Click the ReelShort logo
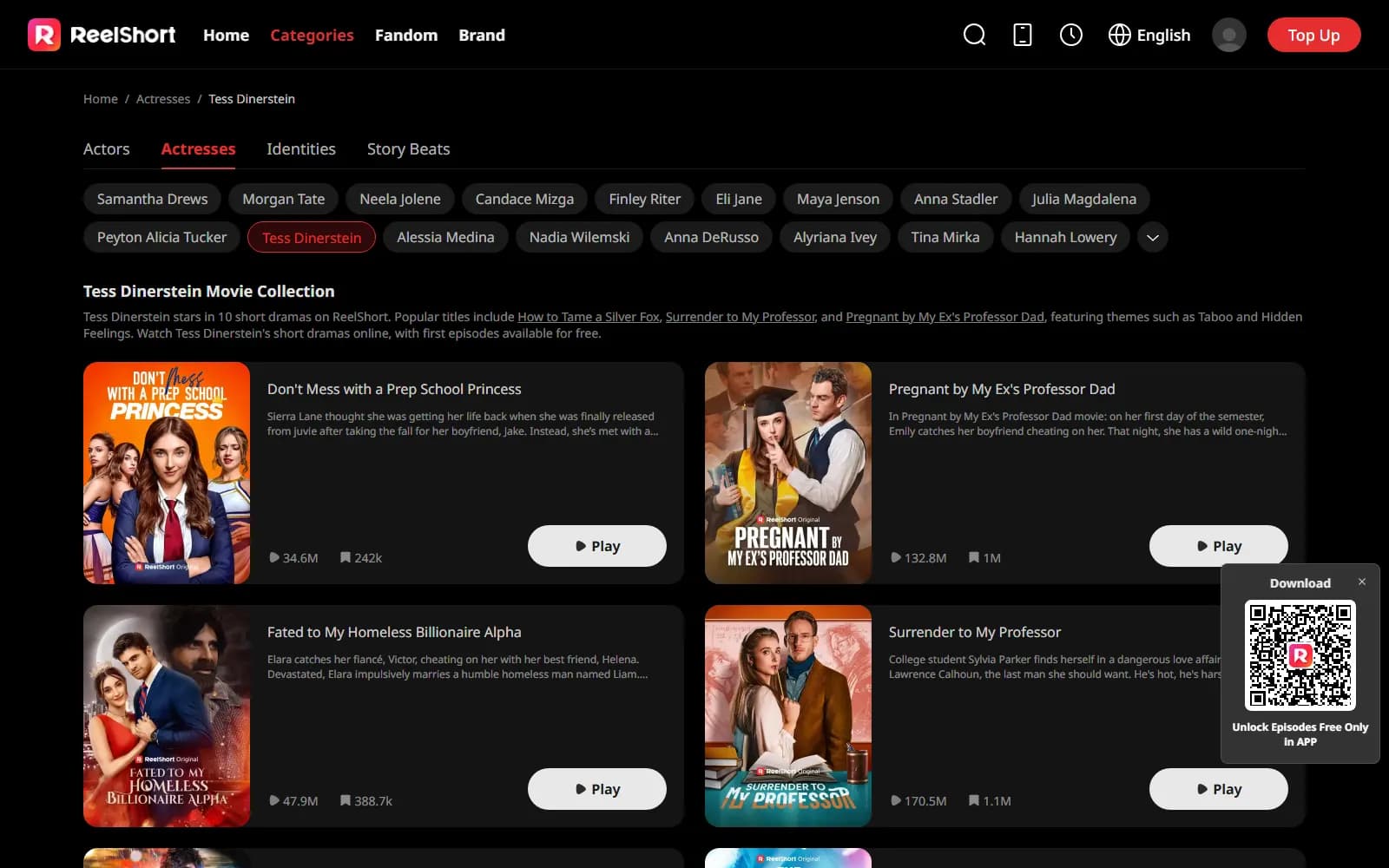This screenshot has height=868, width=1389. pos(102,35)
